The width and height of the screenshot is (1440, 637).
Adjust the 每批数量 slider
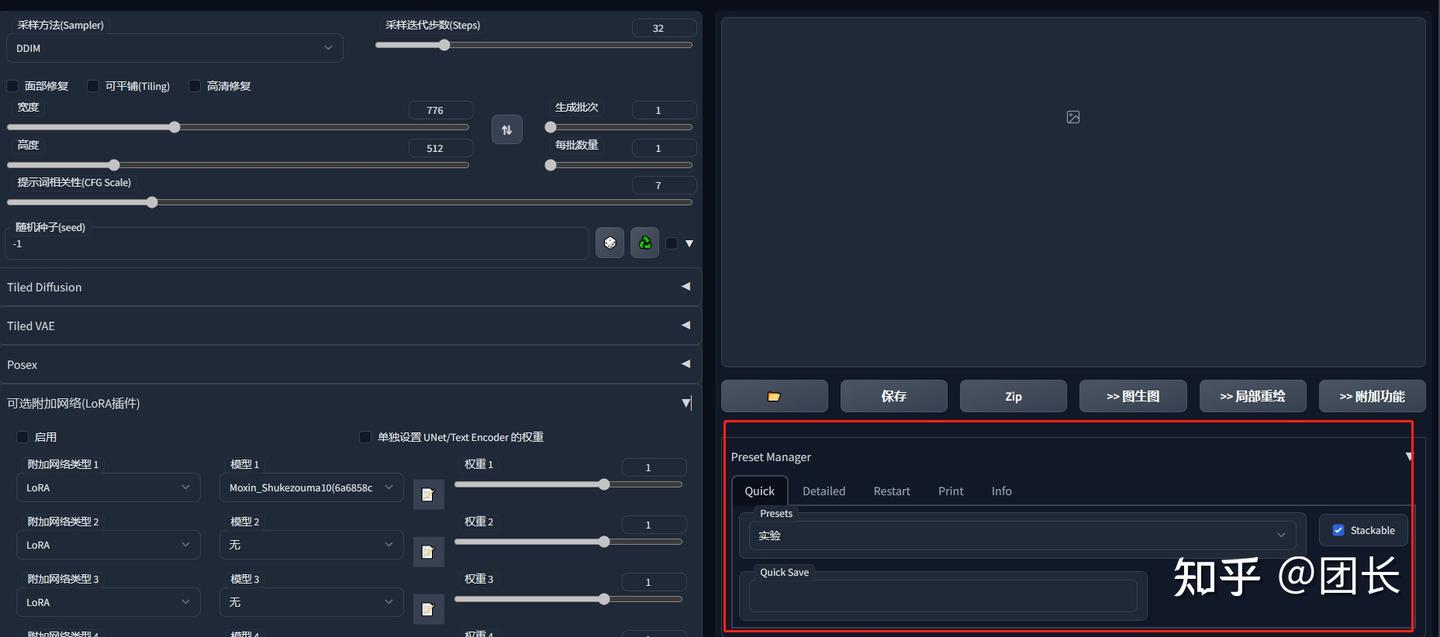(619, 165)
